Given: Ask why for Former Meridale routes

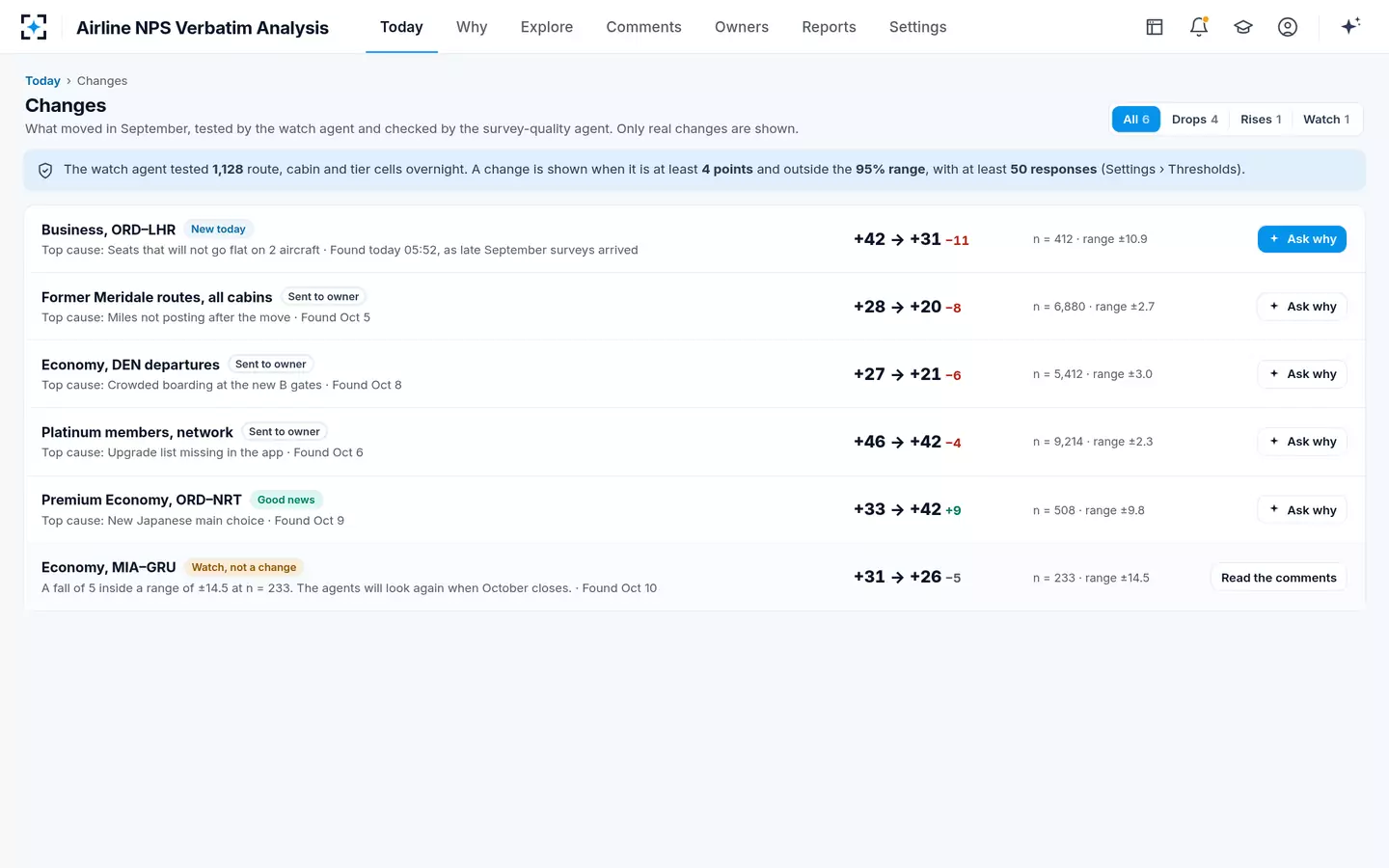Looking at the screenshot, I should click(1301, 307).
